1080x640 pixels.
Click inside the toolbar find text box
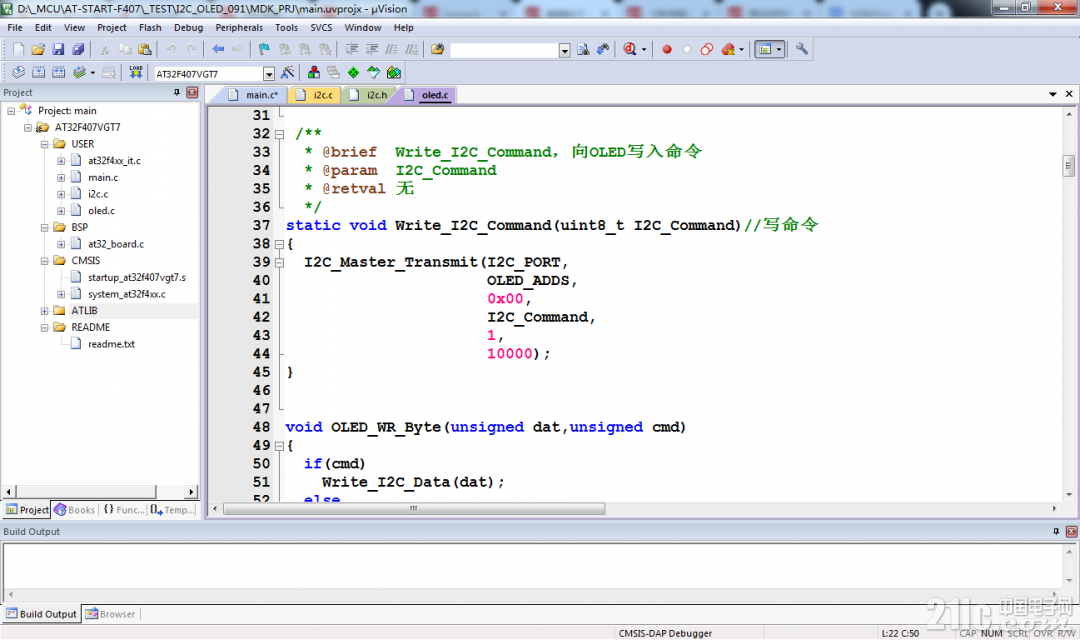pyautogui.click(x=504, y=50)
